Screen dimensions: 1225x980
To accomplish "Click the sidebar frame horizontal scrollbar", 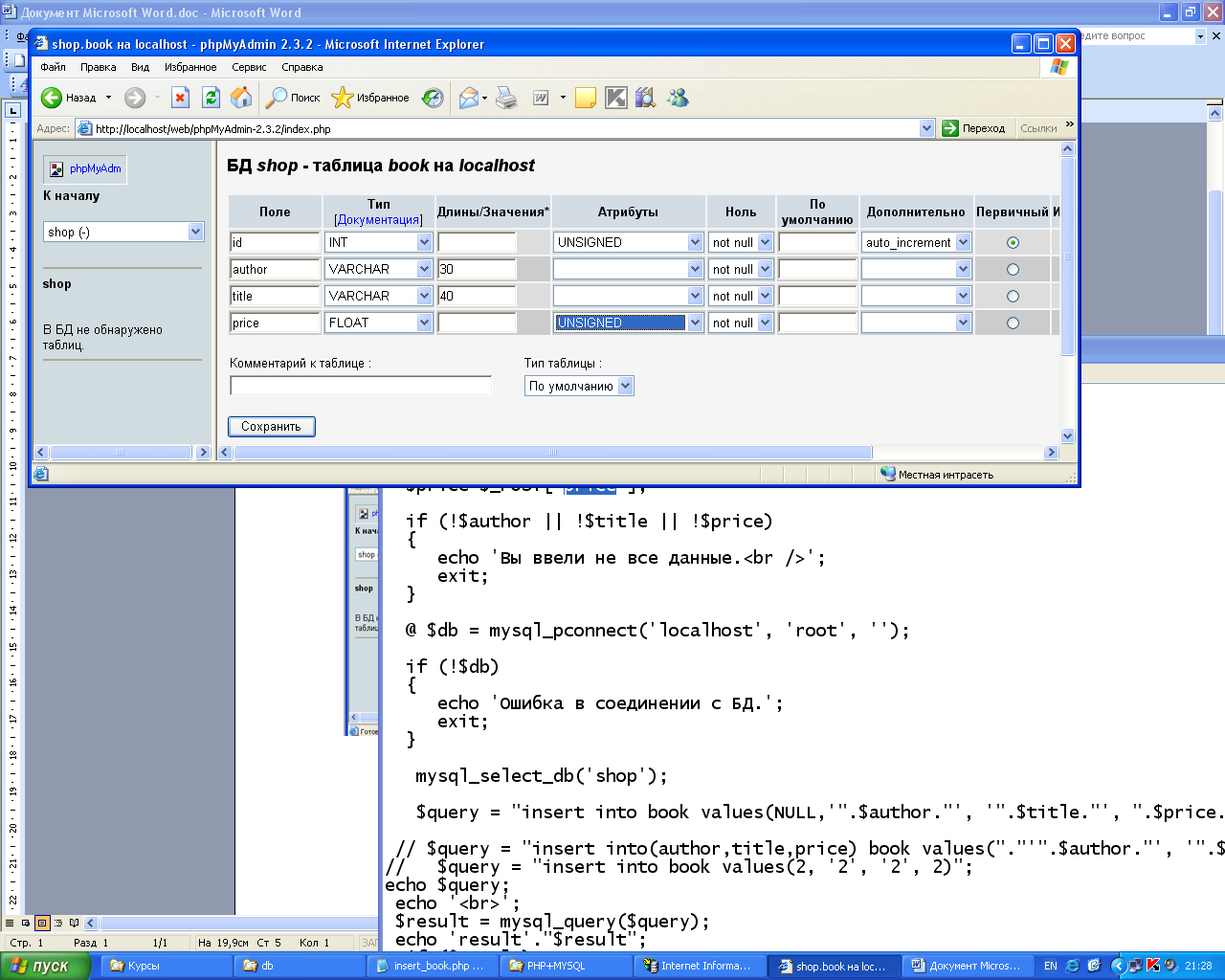I will tap(122, 453).
